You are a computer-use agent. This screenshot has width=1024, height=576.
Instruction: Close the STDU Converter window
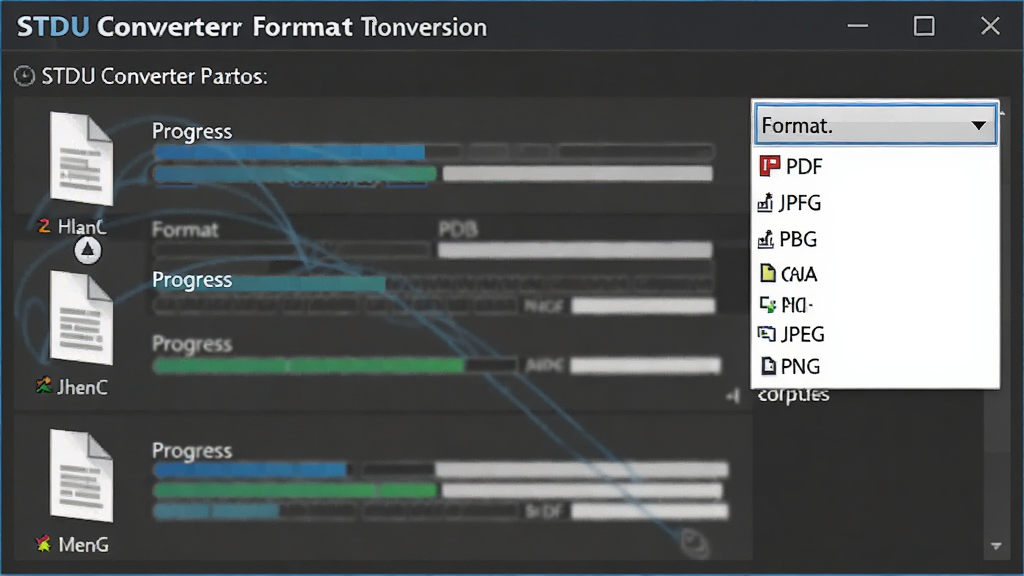tap(990, 26)
